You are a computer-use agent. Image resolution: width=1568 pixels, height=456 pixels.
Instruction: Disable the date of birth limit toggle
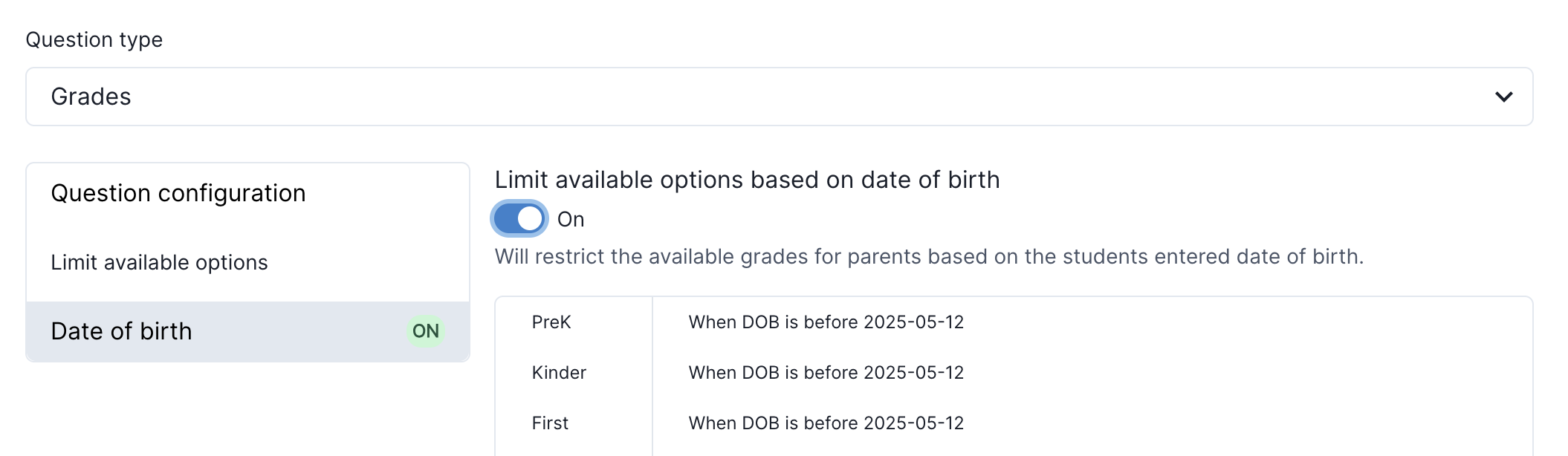coord(519,218)
